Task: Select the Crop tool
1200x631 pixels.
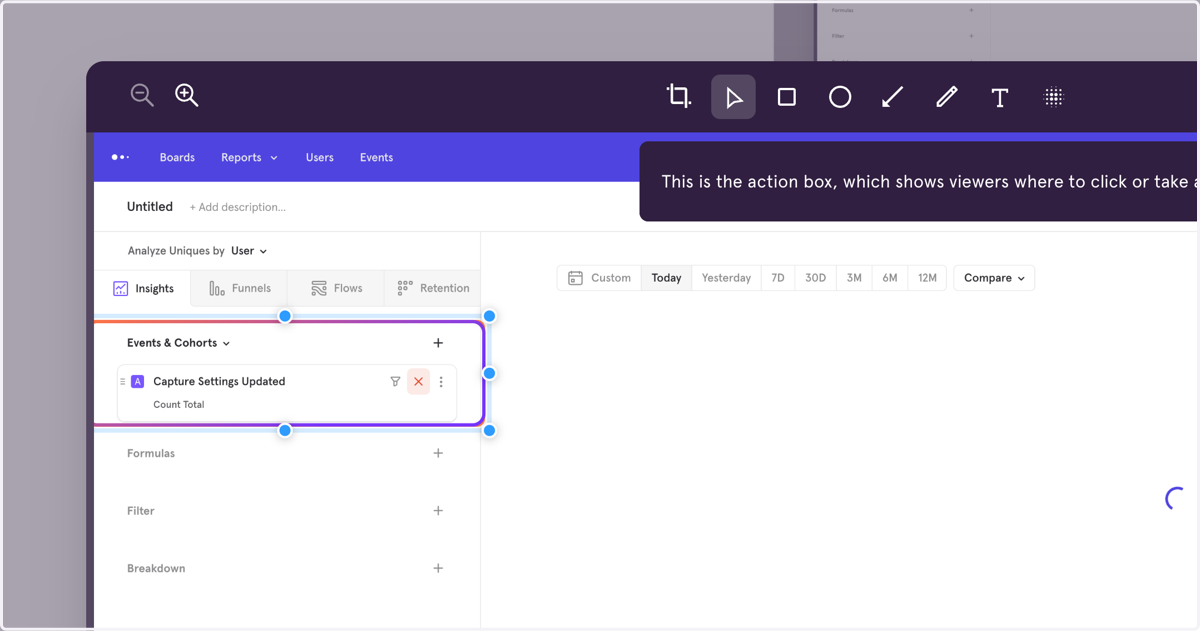Action: click(x=679, y=96)
